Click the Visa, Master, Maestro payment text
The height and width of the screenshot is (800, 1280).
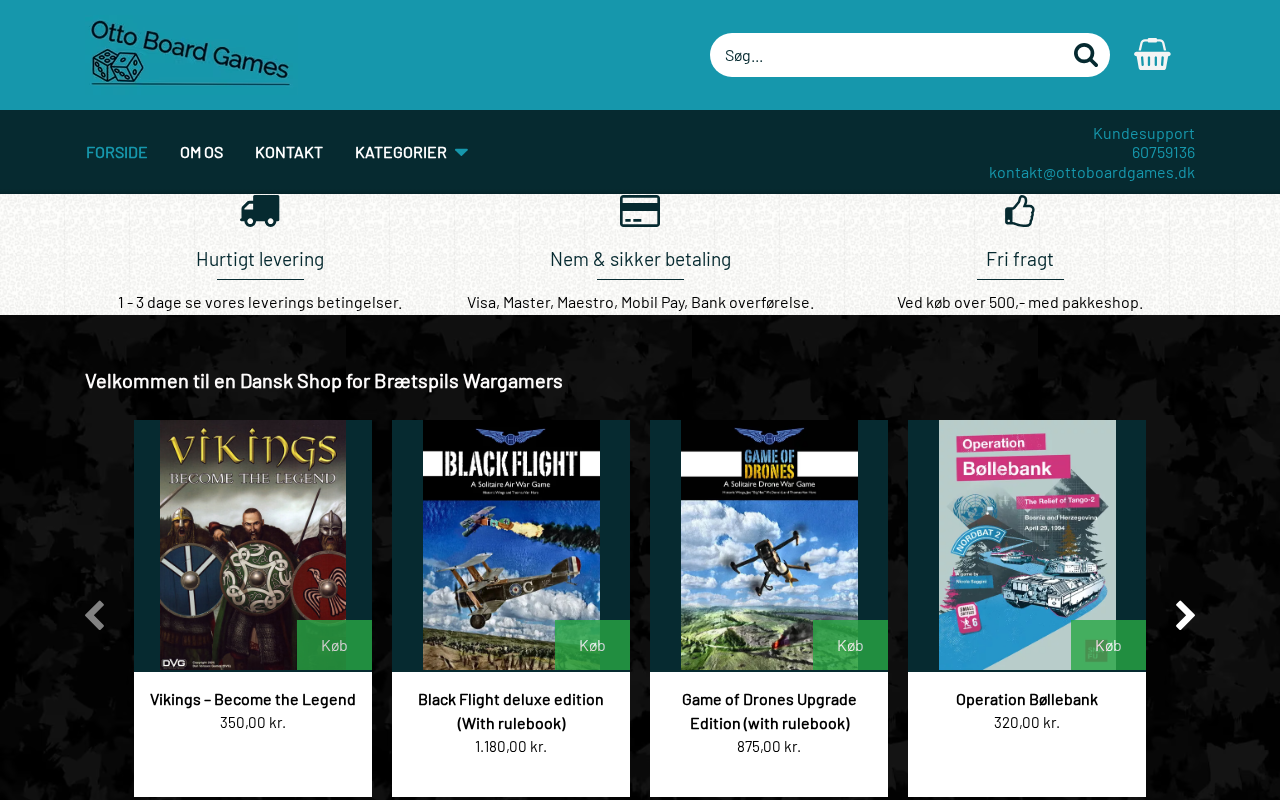(x=640, y=302)
